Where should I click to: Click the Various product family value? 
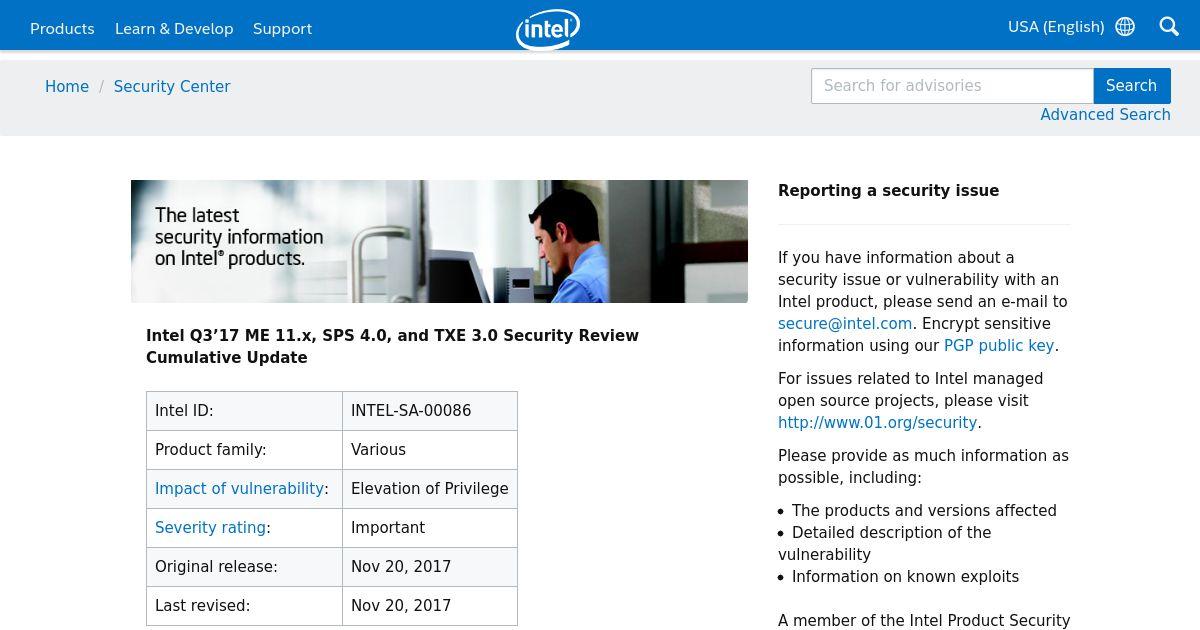pos(378,450)
